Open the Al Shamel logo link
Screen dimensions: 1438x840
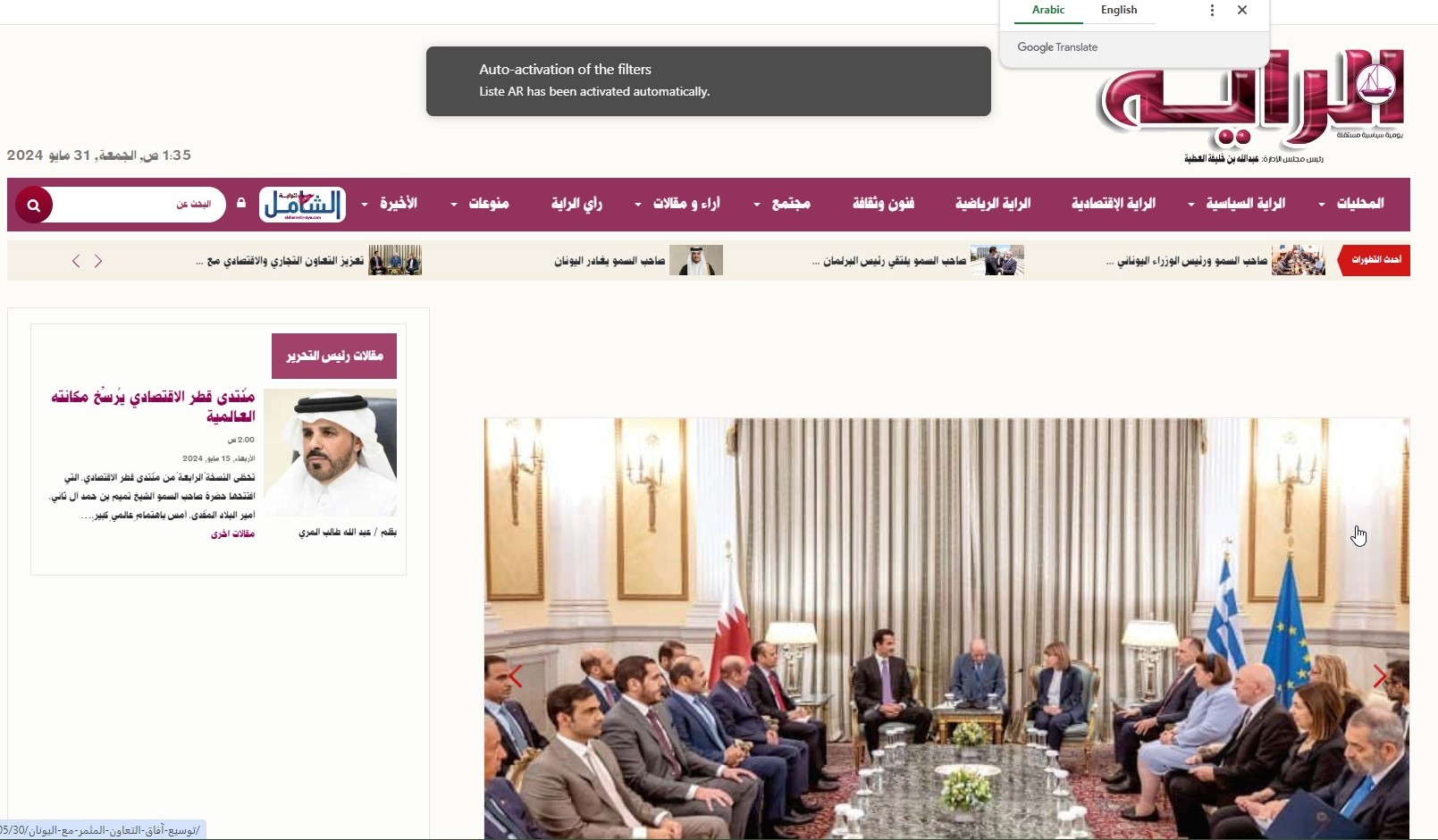click(302, 205)
